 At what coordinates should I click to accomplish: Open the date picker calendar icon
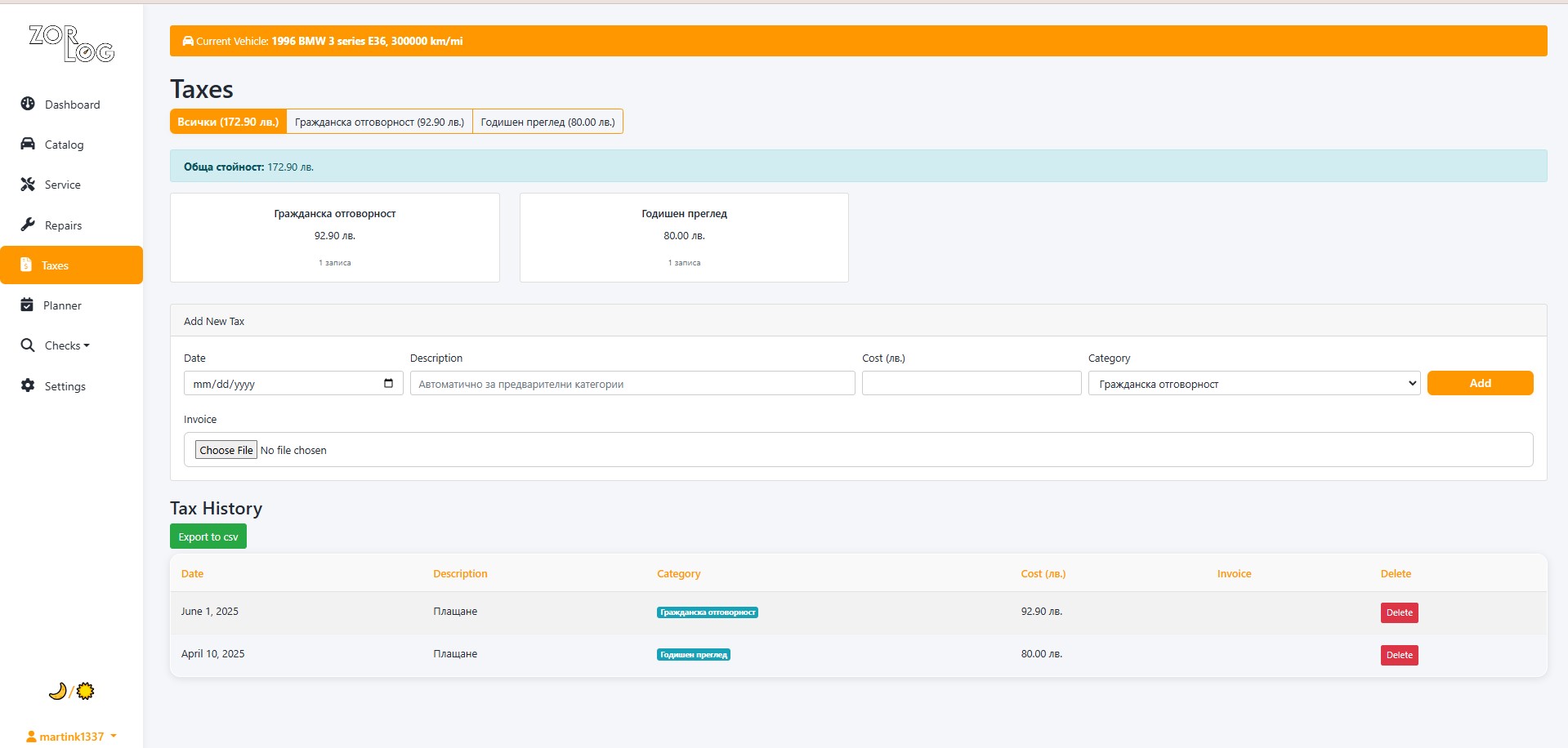[388, 383]
